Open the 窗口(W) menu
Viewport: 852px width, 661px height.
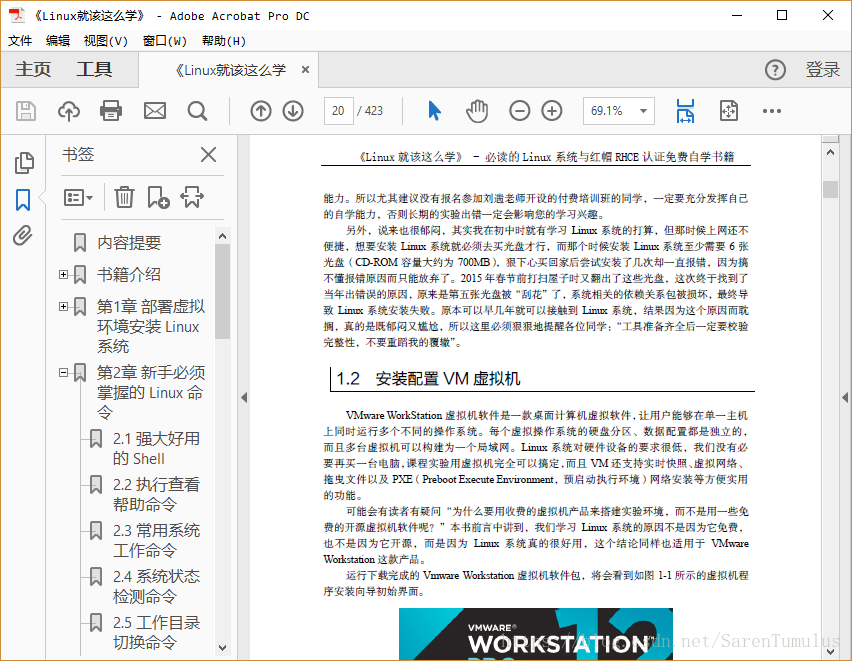tap(165, 41)
